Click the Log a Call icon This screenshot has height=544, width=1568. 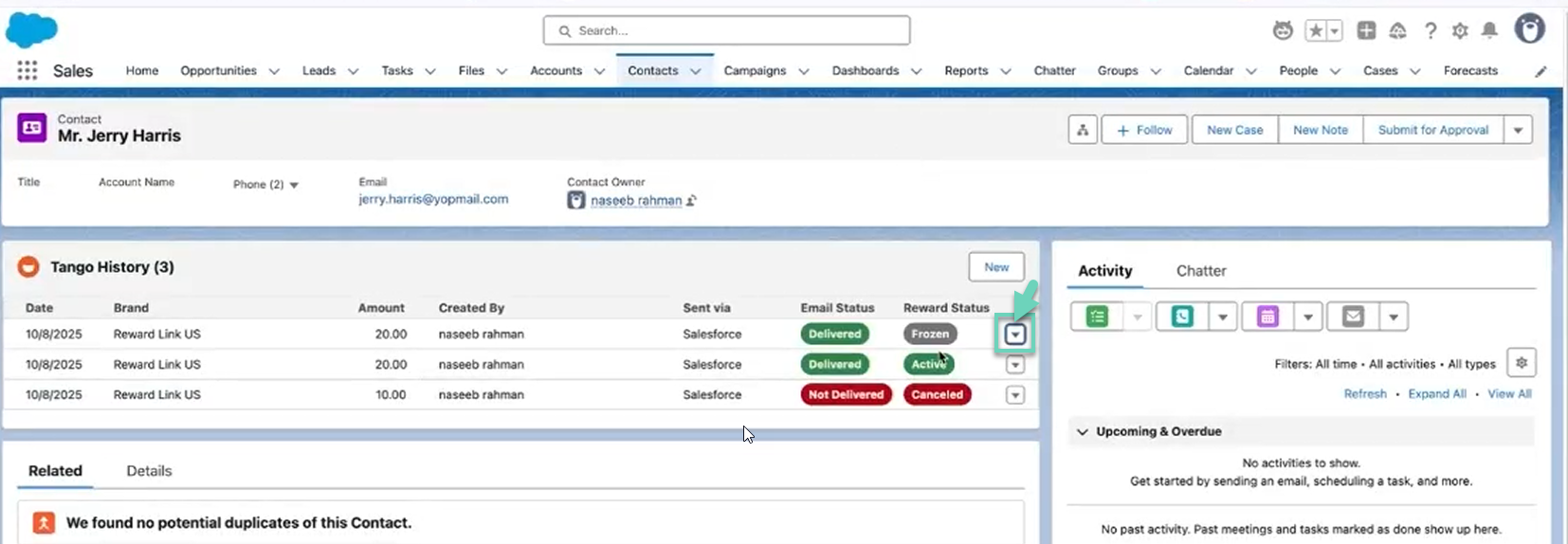click(1182, 317)
